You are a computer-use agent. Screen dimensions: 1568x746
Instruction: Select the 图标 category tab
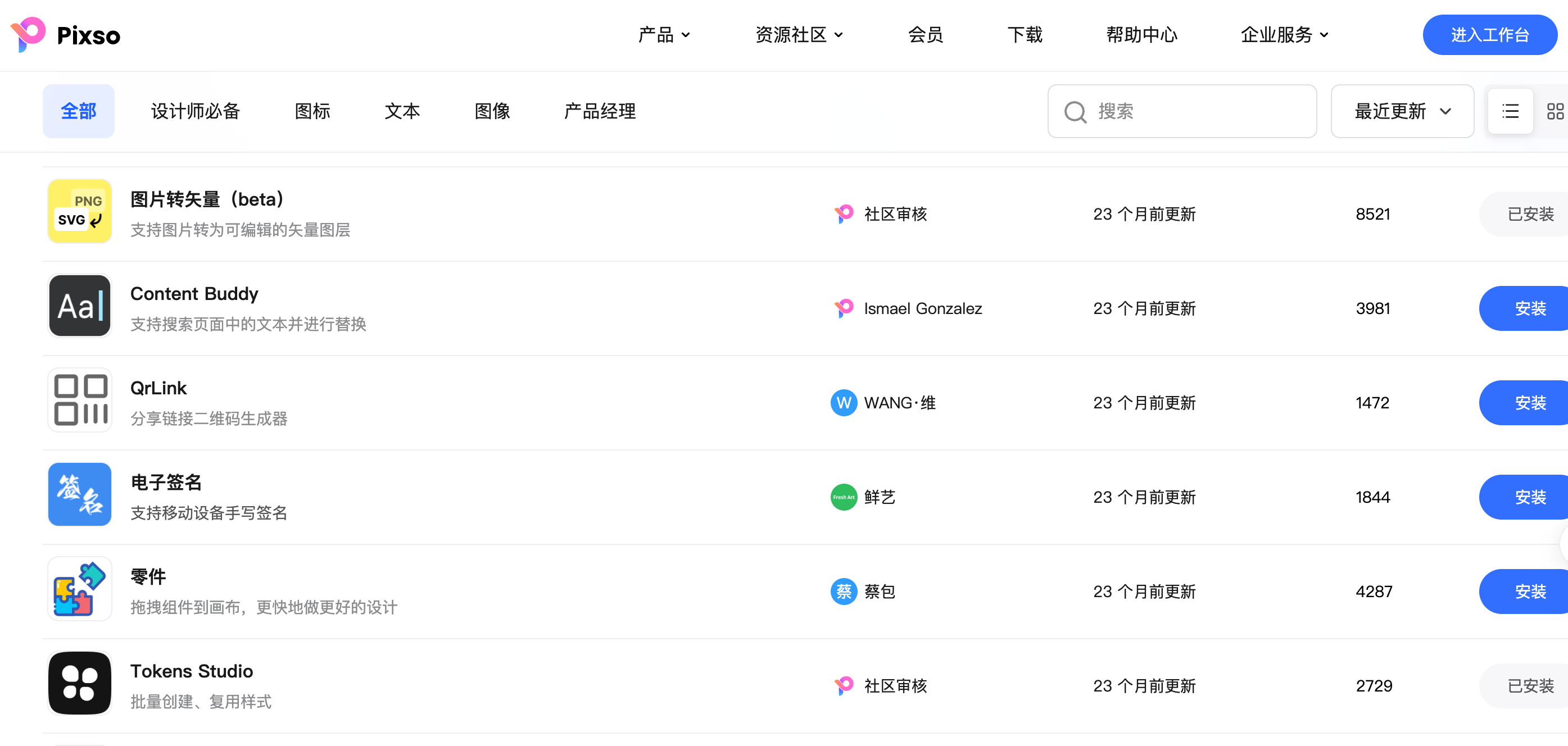(312, 111)
